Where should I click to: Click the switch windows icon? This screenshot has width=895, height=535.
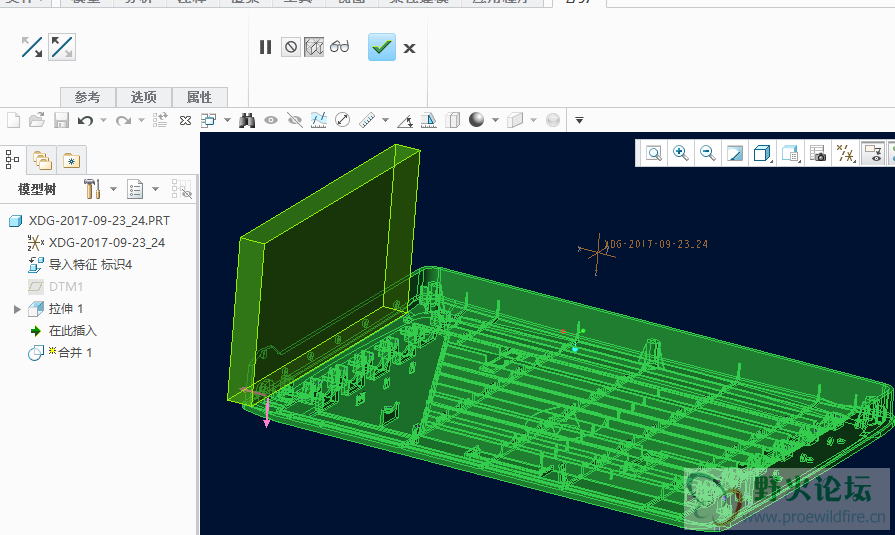click(209, 120)
